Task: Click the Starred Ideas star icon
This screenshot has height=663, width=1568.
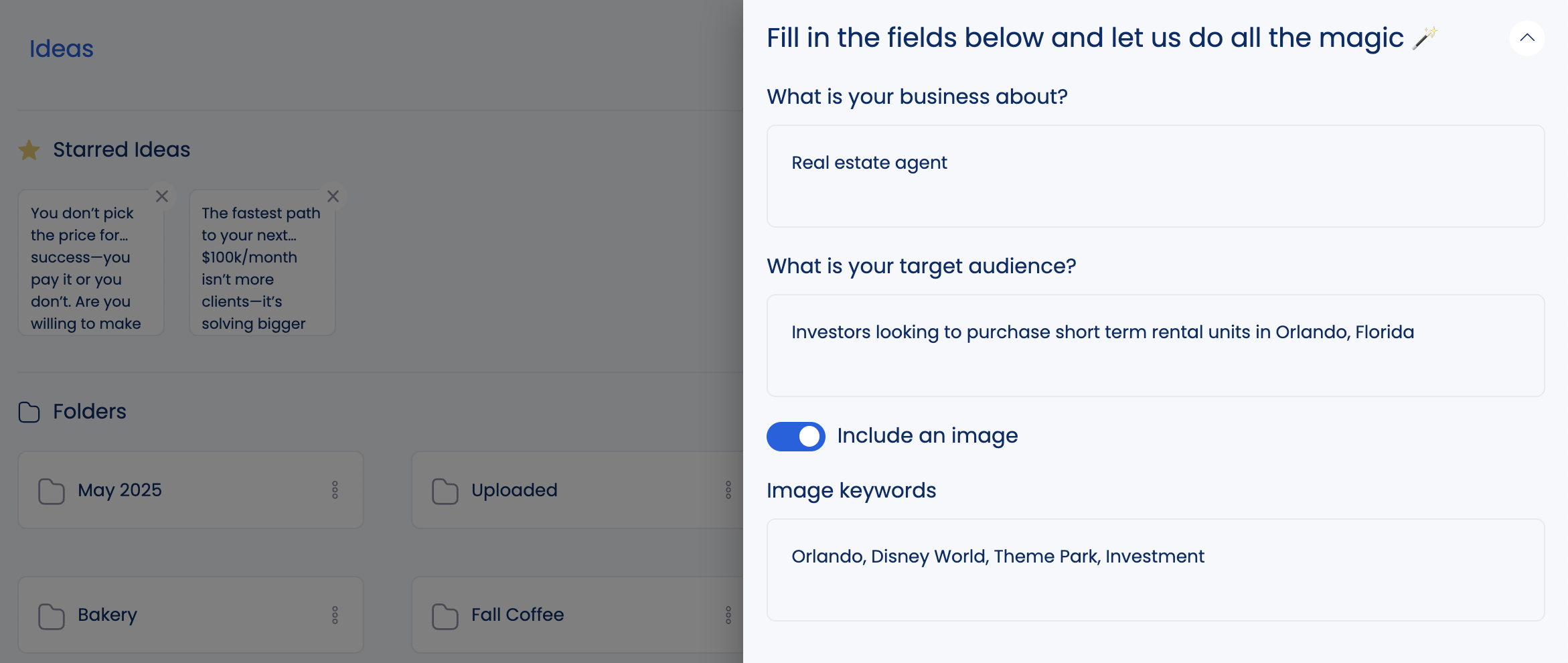Action: [29, 150]
